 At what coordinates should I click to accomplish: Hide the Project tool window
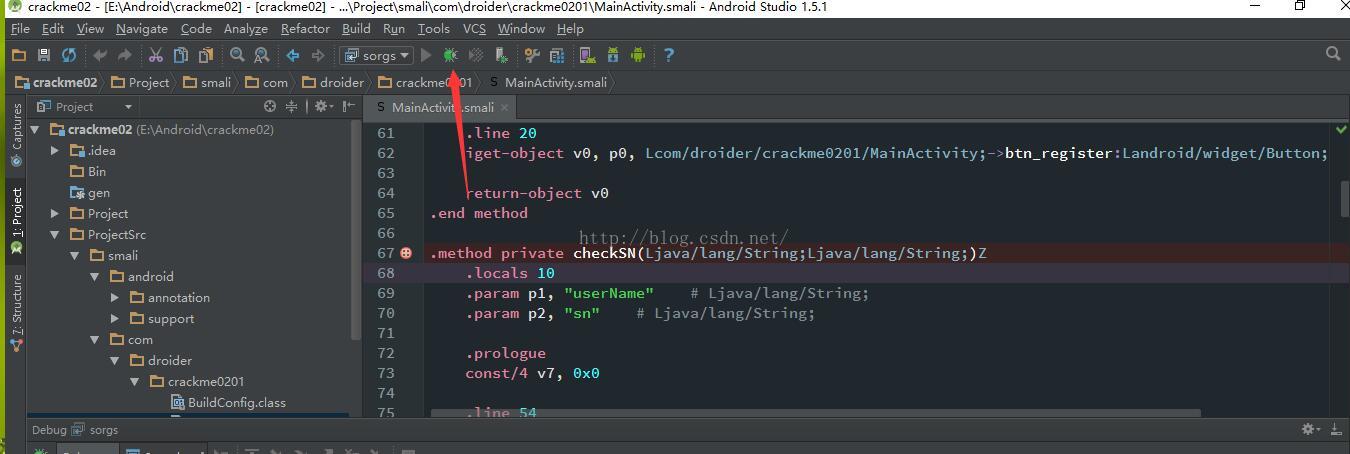348,106
